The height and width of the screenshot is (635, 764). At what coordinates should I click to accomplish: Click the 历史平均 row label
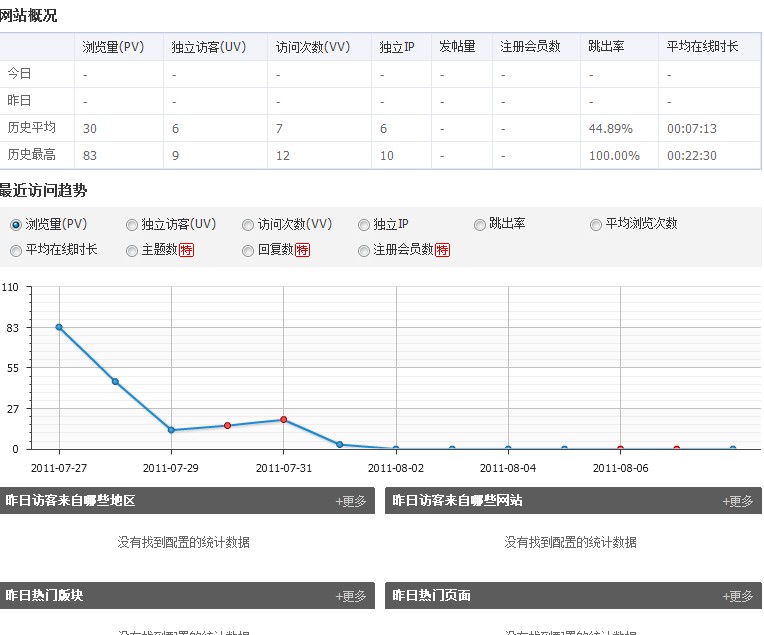point(31,128)
